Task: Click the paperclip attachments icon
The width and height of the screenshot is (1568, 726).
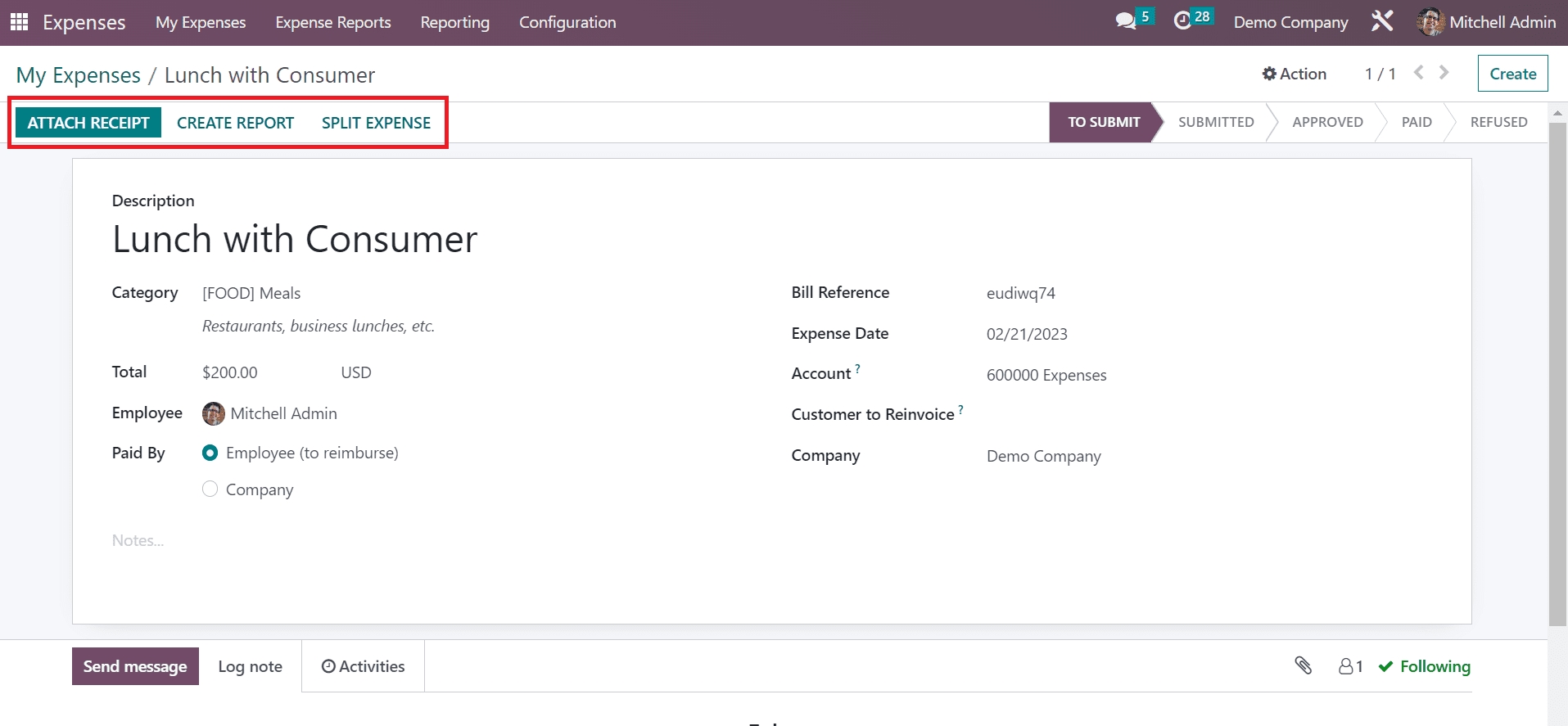Action: (1303, 666)
